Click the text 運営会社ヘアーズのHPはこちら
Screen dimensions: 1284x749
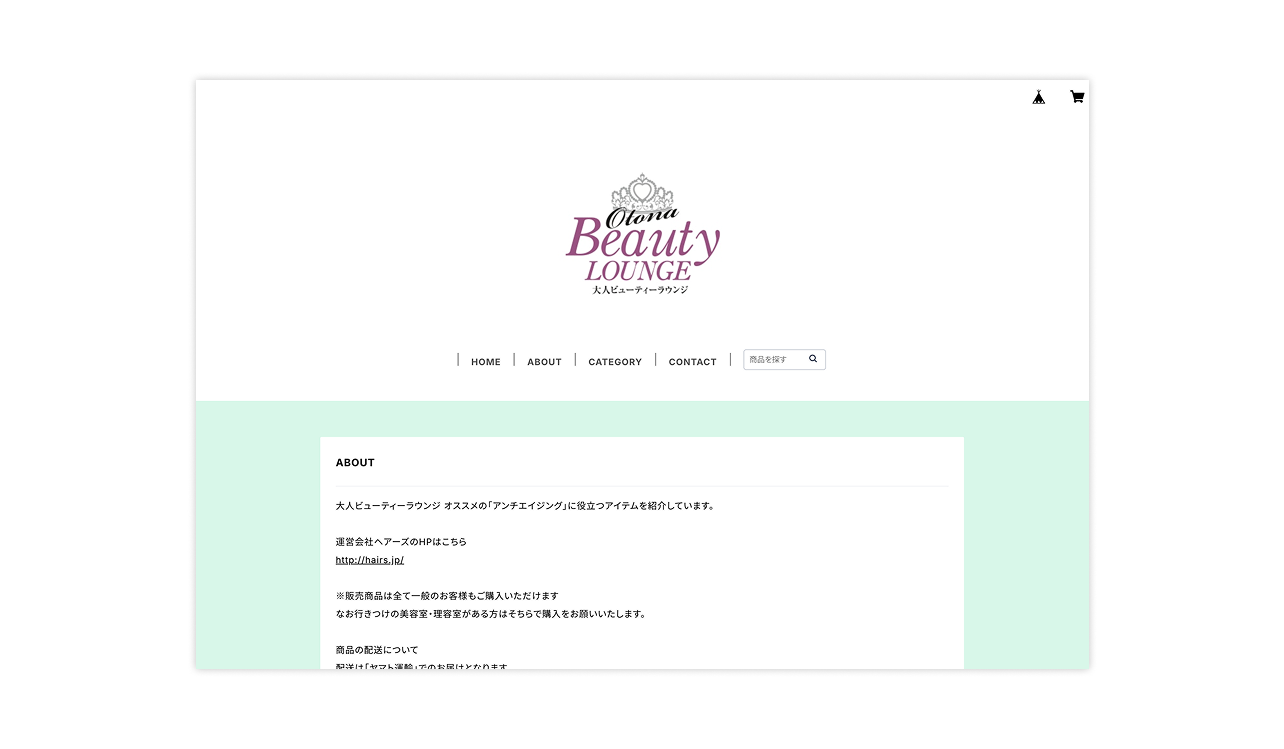[x=401, y=542]
